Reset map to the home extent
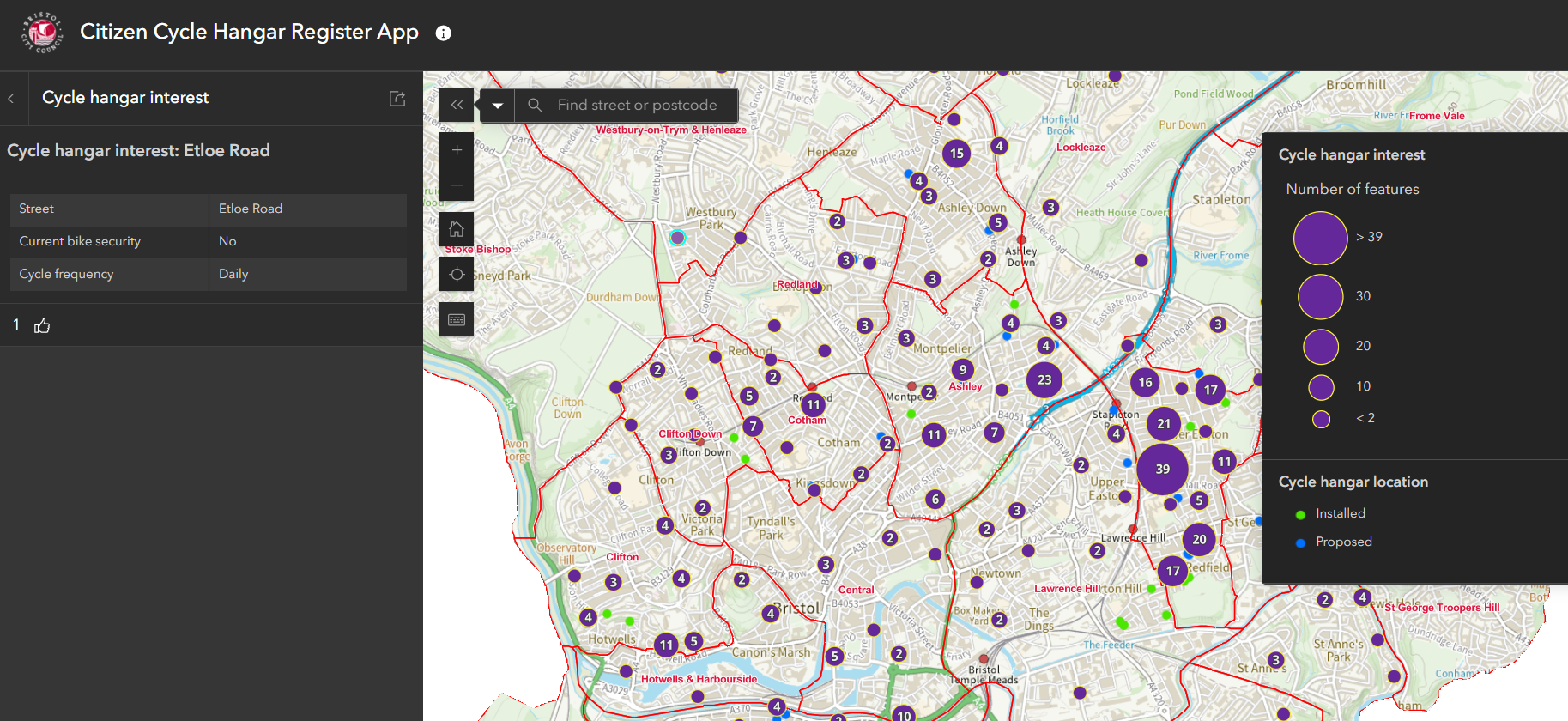 (x=457, y=229)
